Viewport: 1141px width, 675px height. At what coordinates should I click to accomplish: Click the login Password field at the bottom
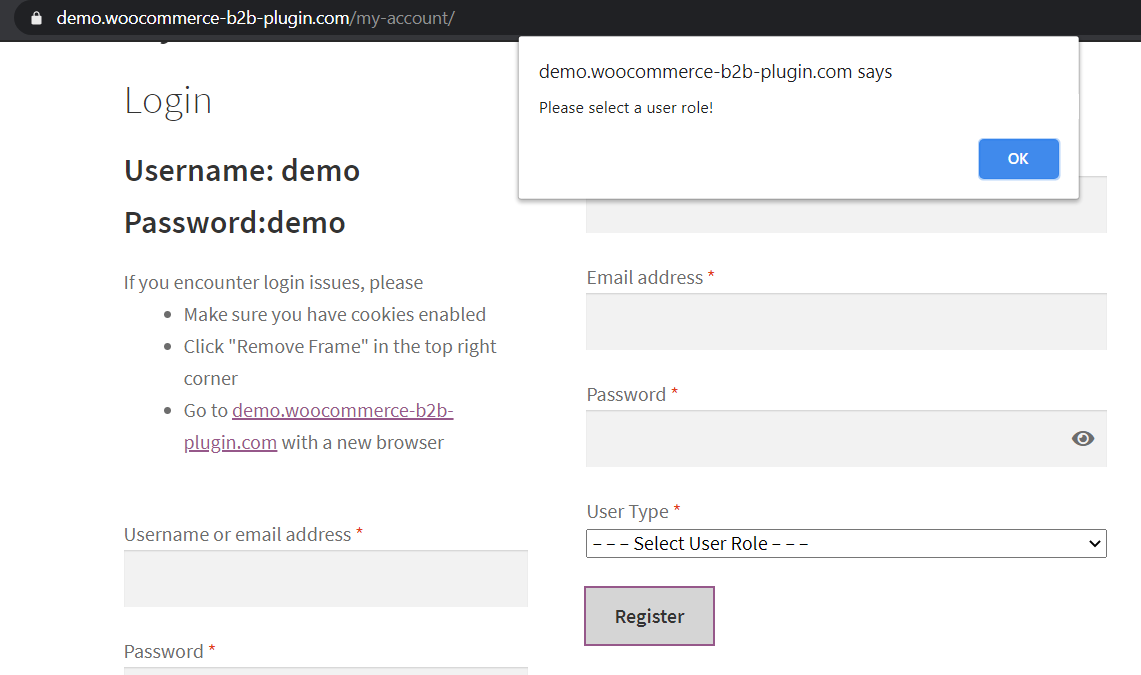pyautogui.click(x=325, y=671)
